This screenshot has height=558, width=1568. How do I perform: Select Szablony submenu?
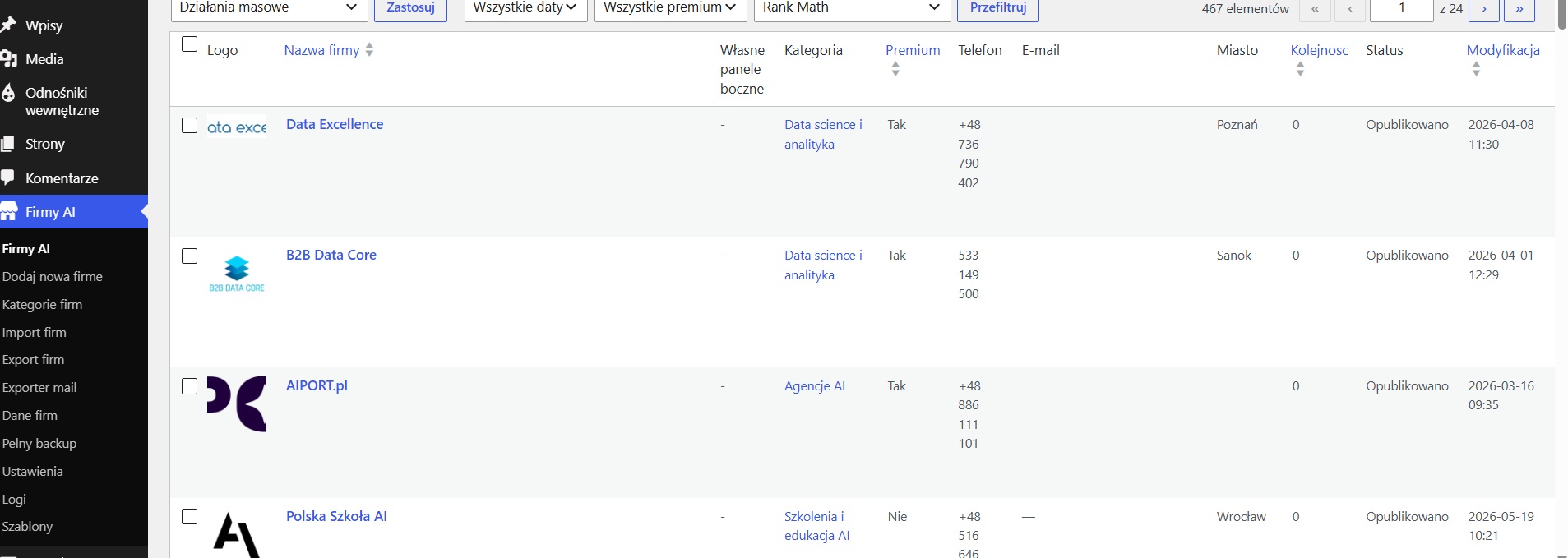click(x=28, y=527)
